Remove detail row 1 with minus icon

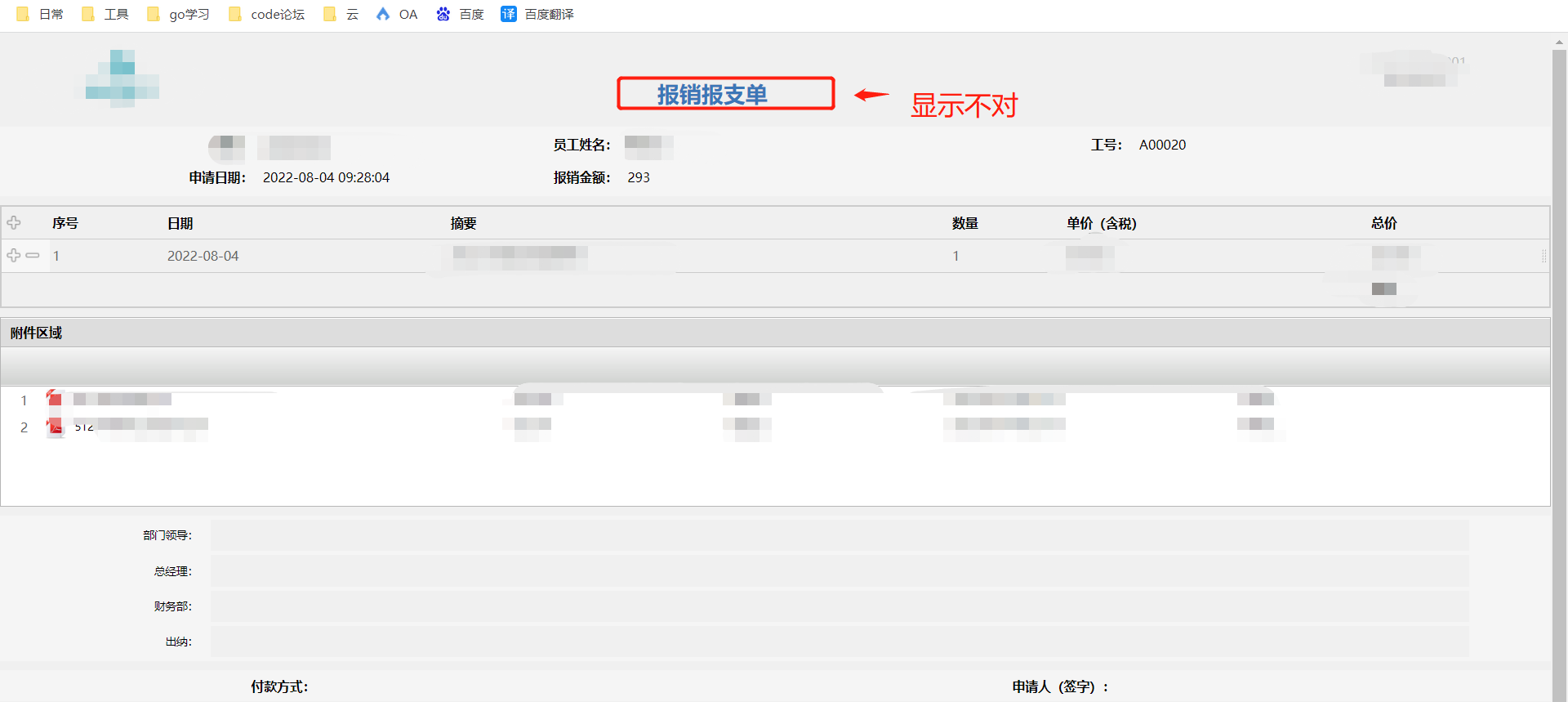[x=33, y=255]
